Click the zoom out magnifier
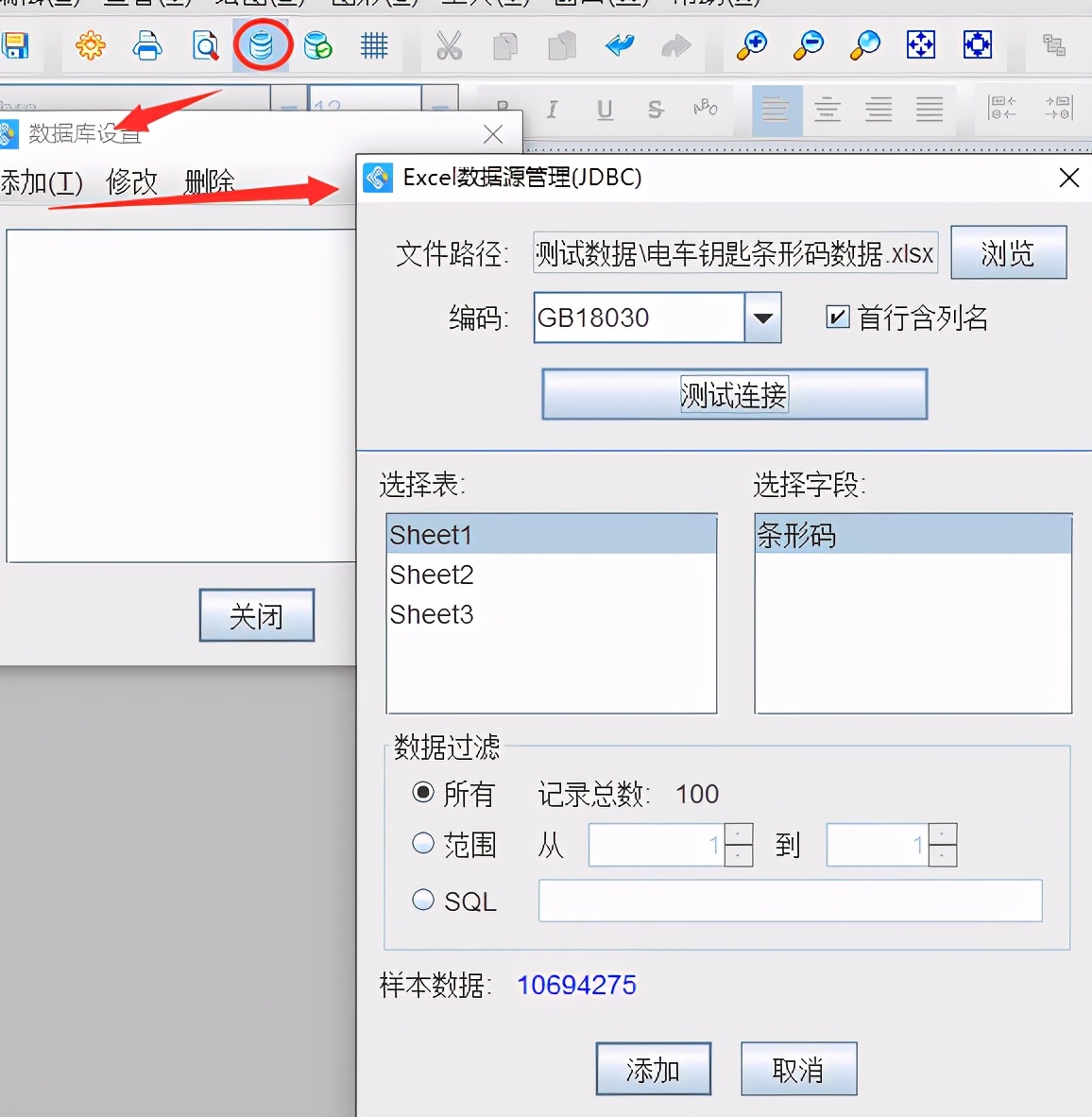The width and height of the screenshot is (1092, 1117). pyautogui.click(x=808, y=45)
